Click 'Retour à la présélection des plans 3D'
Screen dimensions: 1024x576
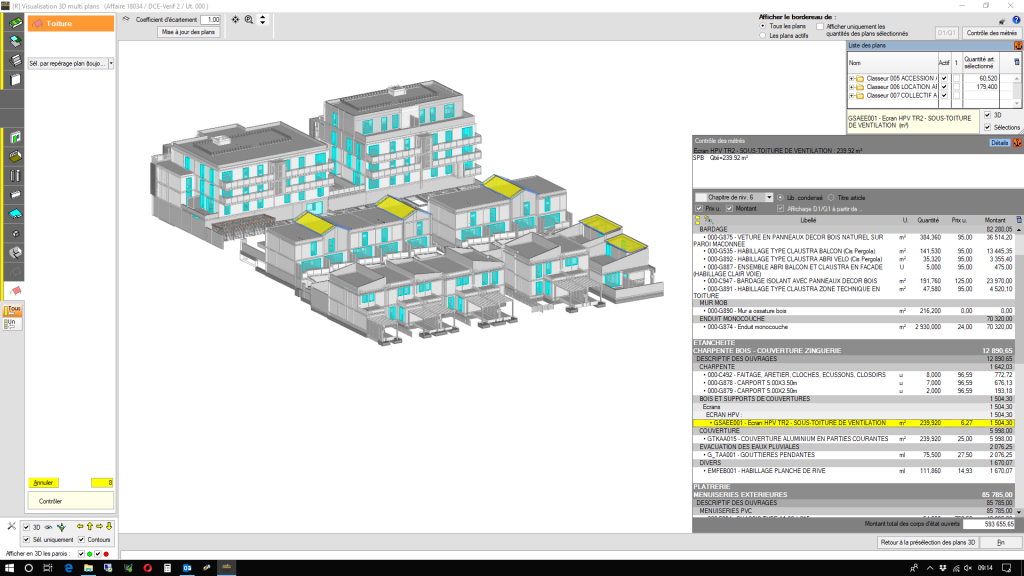[927, 543]
